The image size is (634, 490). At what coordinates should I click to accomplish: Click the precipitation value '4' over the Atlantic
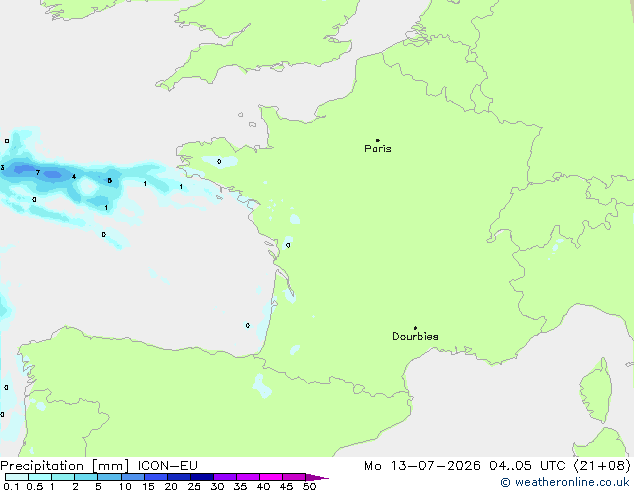pyautogui.click(x=74, y=177)
